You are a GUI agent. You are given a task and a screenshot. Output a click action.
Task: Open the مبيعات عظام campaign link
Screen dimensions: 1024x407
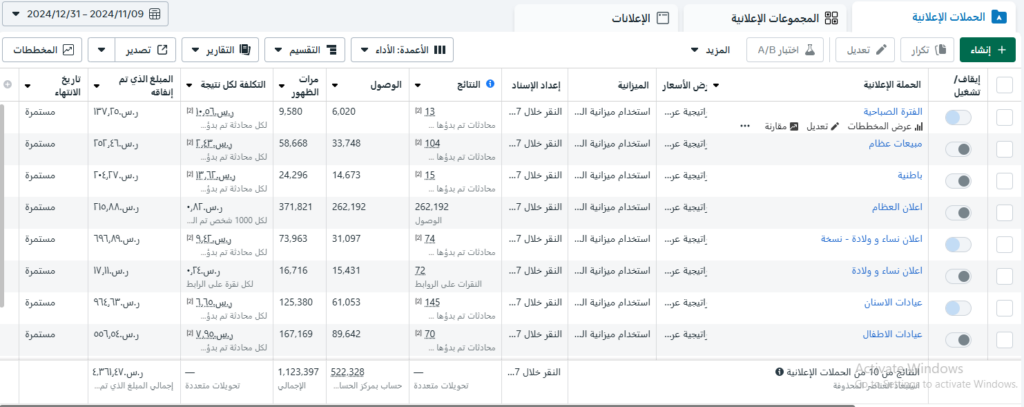click(895, 144)
